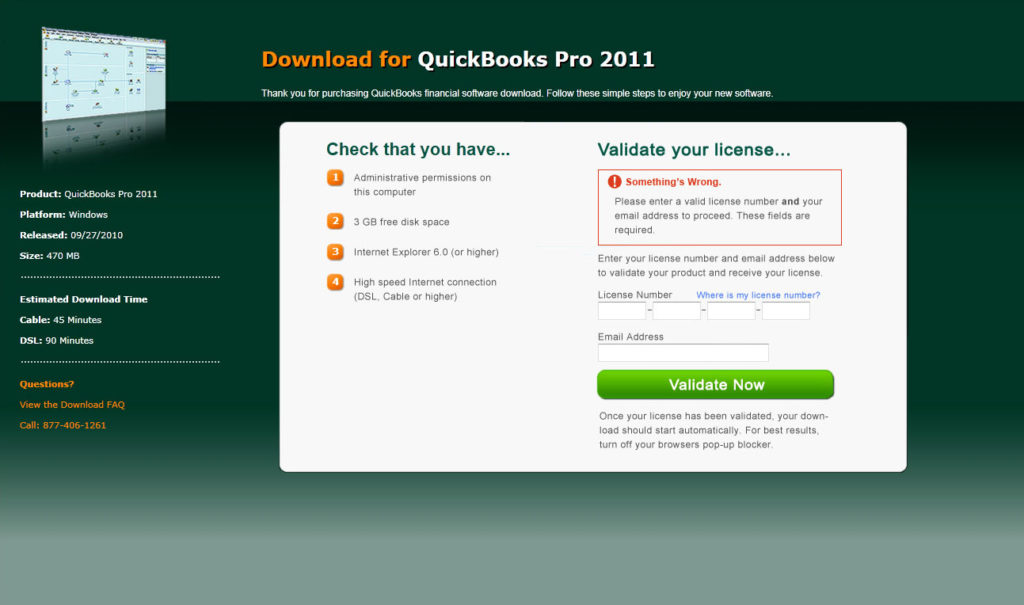Focus the first License Number box
This screenshot has height=605, width=1024.
[622, 311]
